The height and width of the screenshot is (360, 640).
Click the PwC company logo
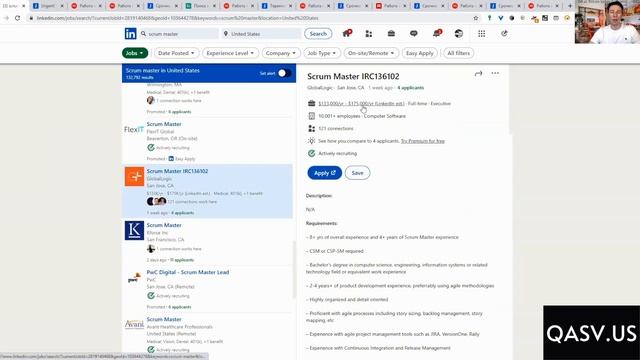(x=134, y=278)
